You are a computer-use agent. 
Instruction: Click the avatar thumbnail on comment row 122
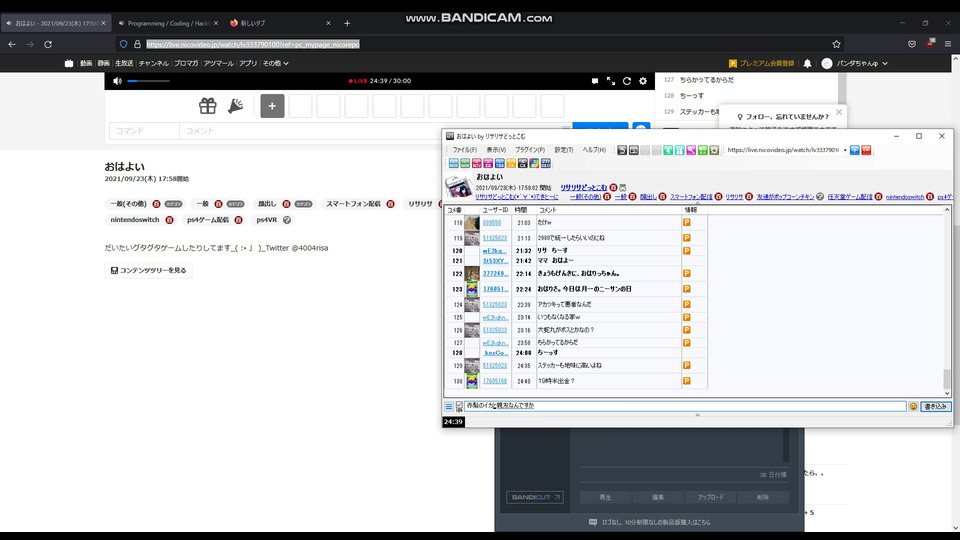point(472,273)
